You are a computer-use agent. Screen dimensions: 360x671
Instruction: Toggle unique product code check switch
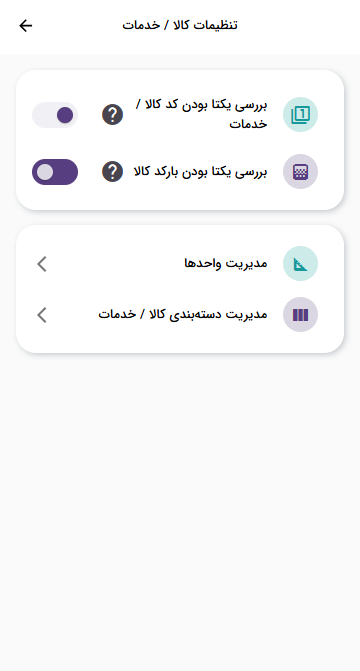(x=55, y=115)
